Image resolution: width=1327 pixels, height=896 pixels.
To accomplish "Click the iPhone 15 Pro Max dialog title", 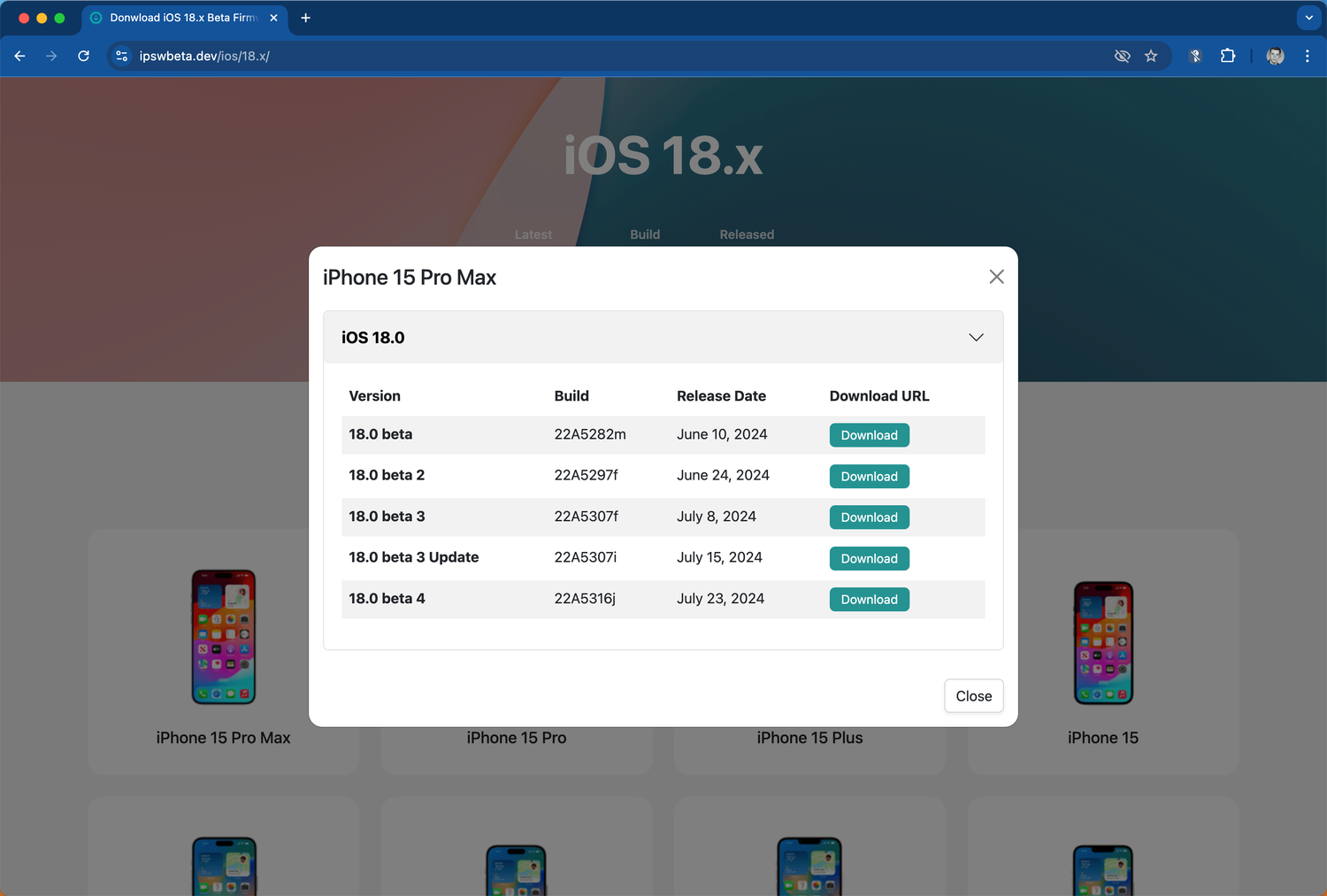I will (410, 278).
